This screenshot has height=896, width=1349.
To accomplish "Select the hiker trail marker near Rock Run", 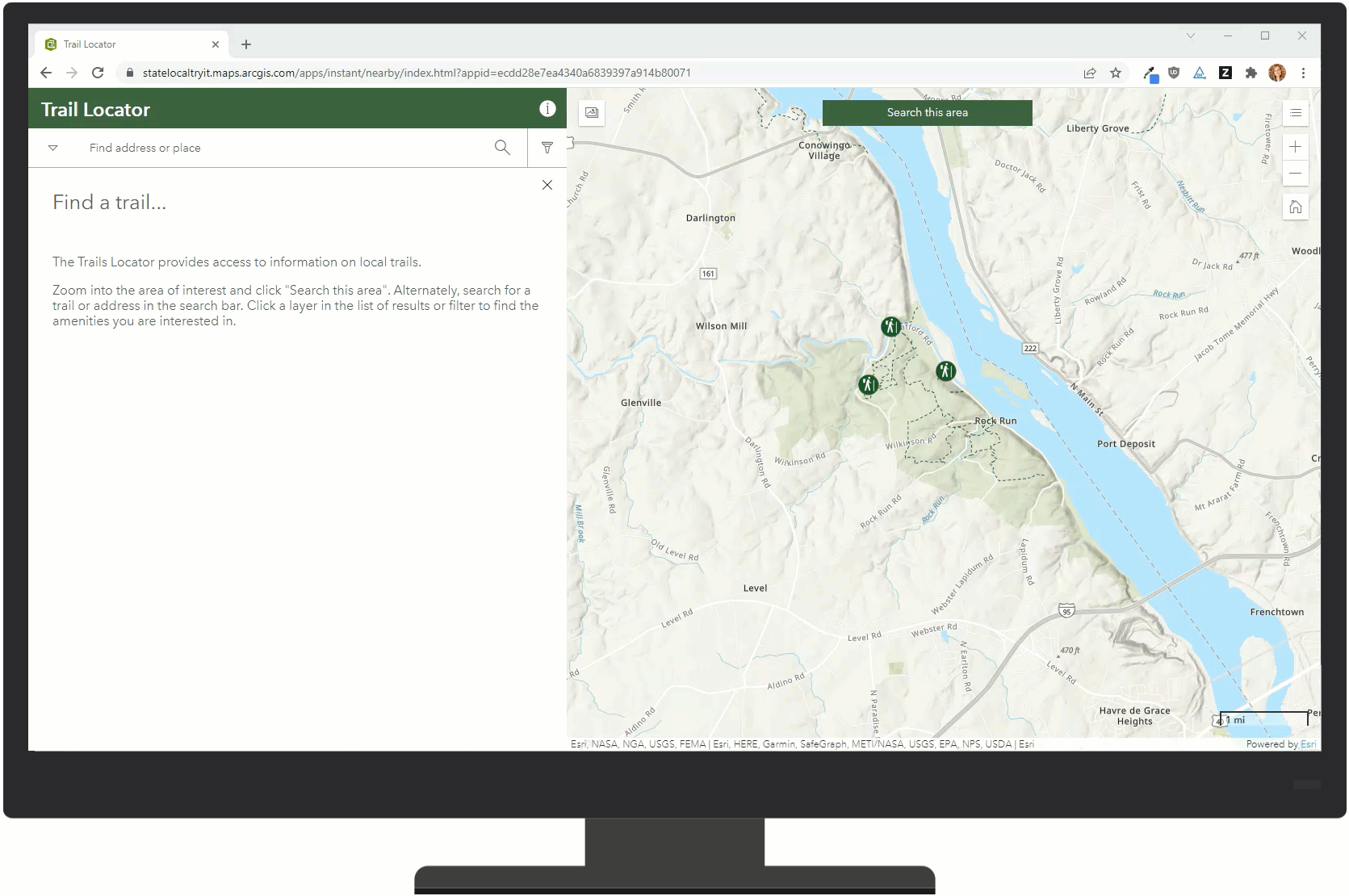I will coord(945,372).
